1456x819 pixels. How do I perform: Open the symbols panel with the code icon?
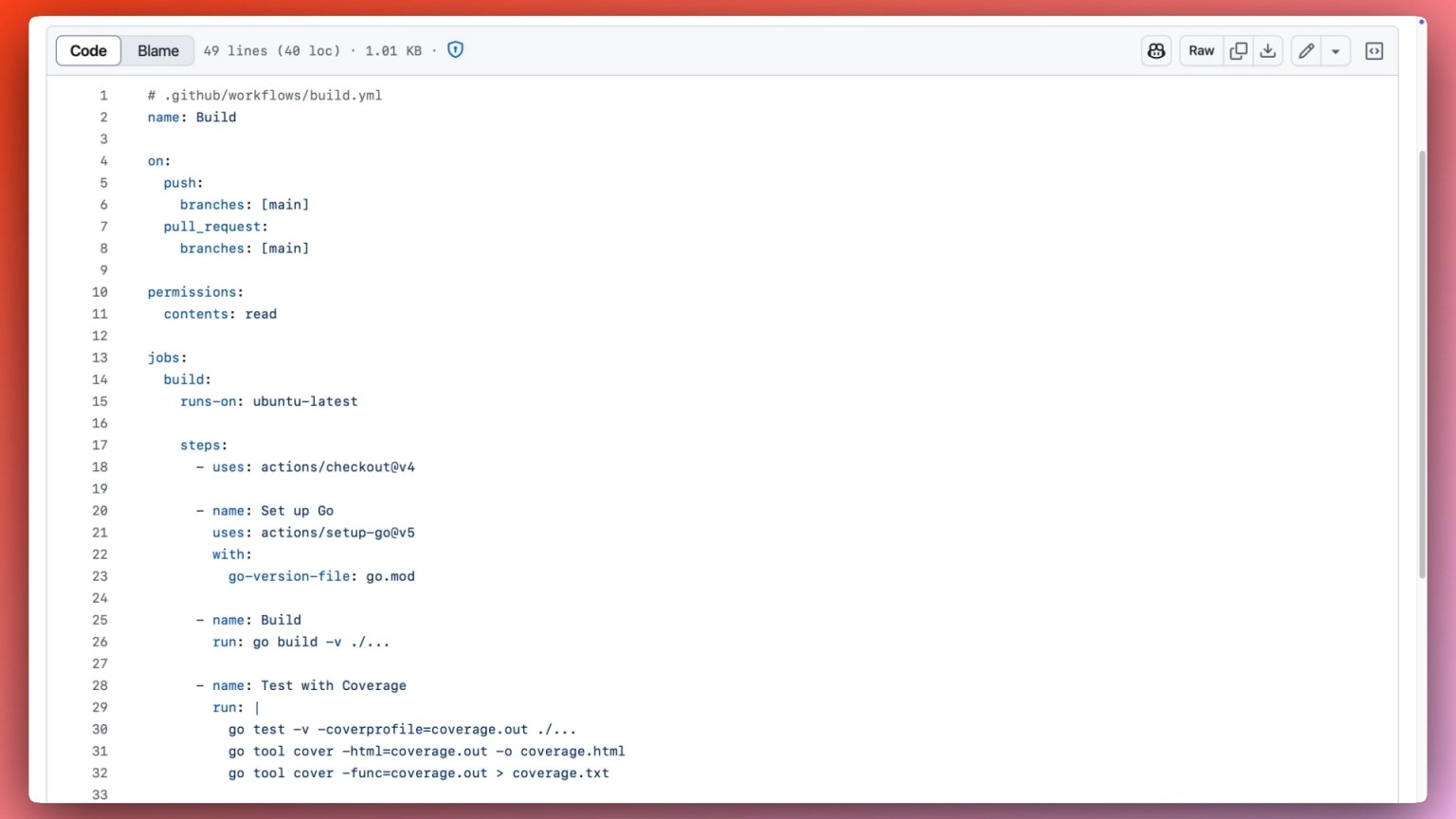pyautogui.click(x=1374, y=50)
